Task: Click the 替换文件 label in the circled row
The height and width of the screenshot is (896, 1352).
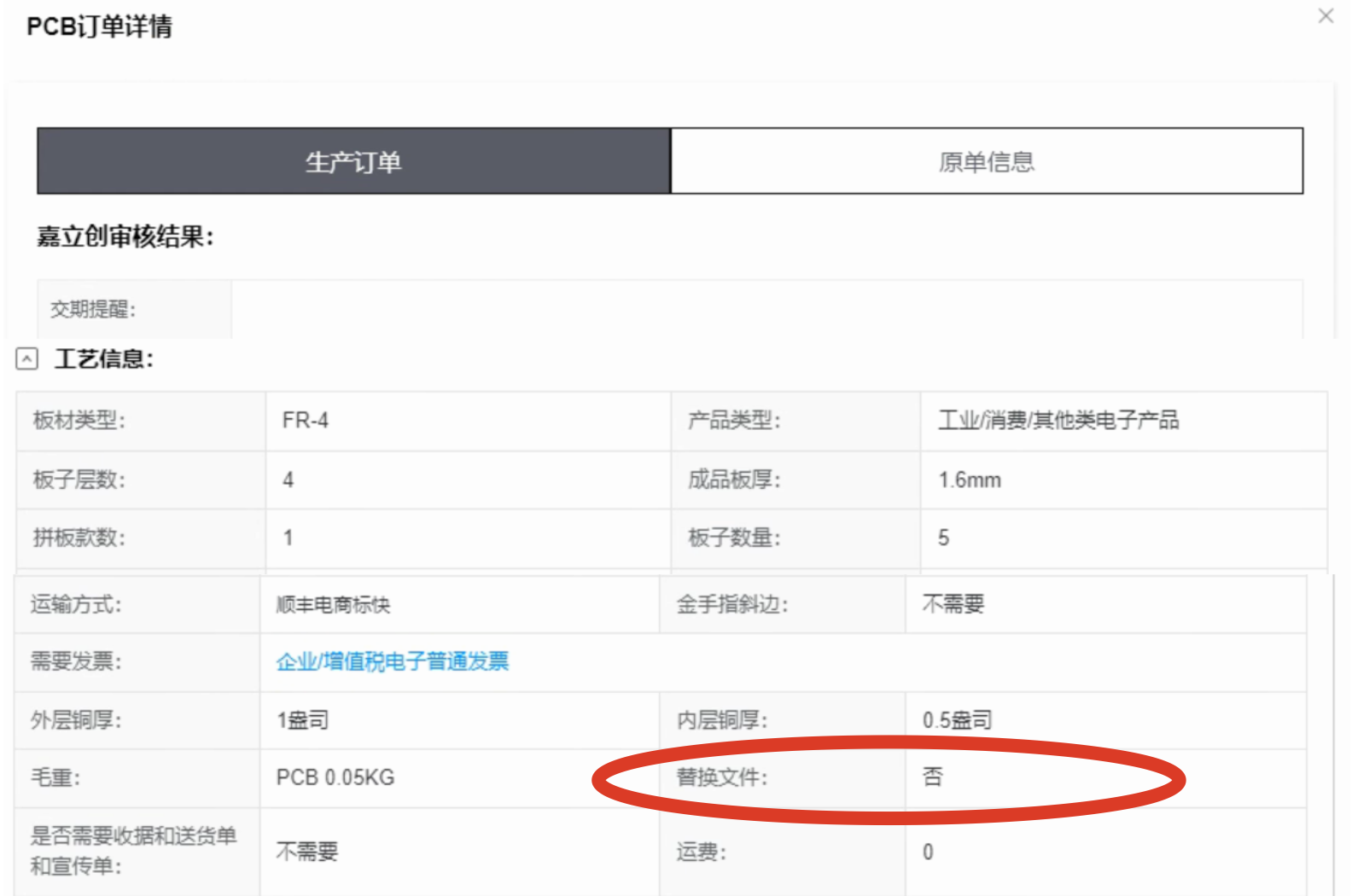Action: [x=722, y=777]
